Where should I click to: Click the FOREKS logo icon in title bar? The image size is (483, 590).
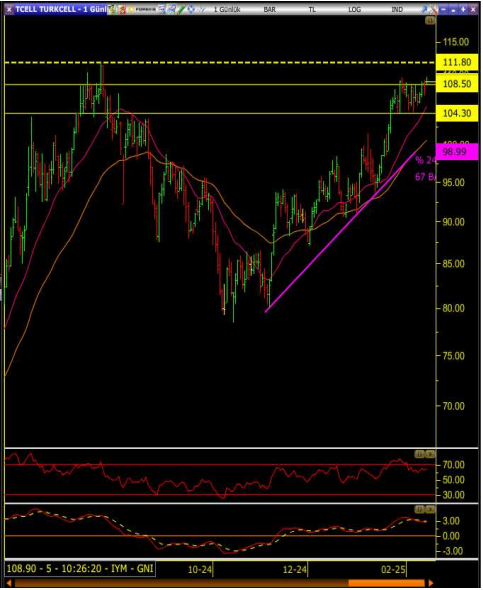(143, 9)
